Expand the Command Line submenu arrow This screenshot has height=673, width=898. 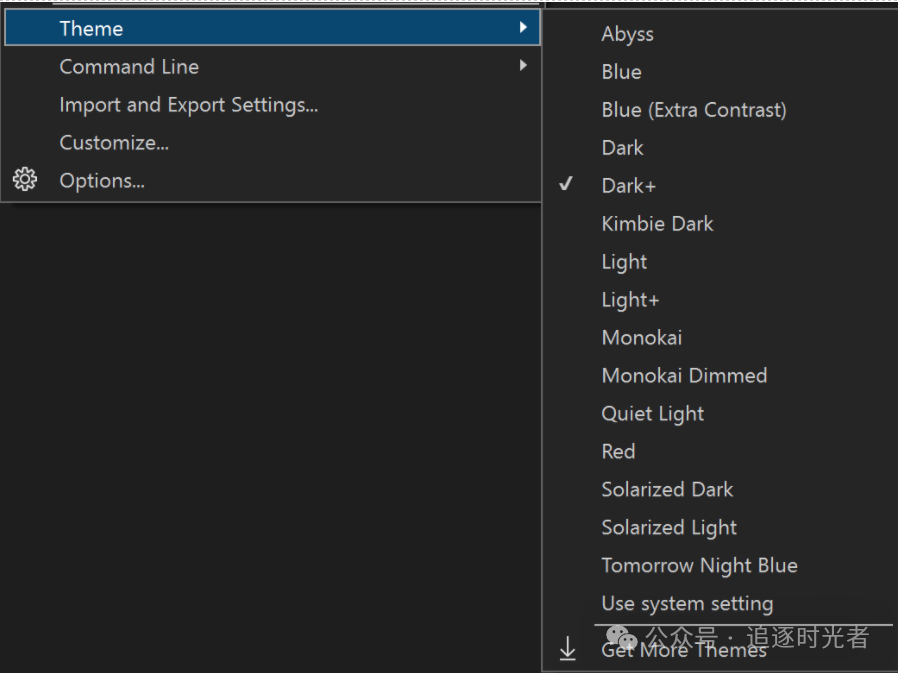pos(523,66)
